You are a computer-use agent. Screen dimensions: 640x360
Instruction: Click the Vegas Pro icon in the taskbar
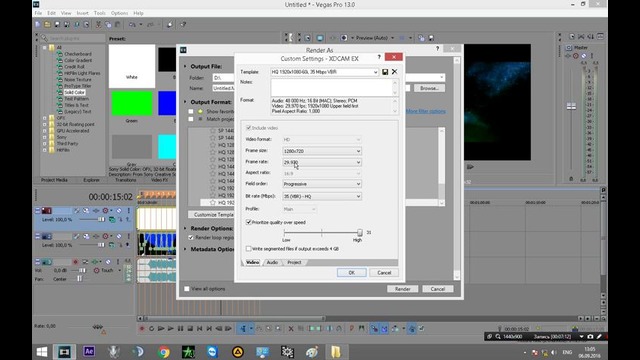coord(64,351)
